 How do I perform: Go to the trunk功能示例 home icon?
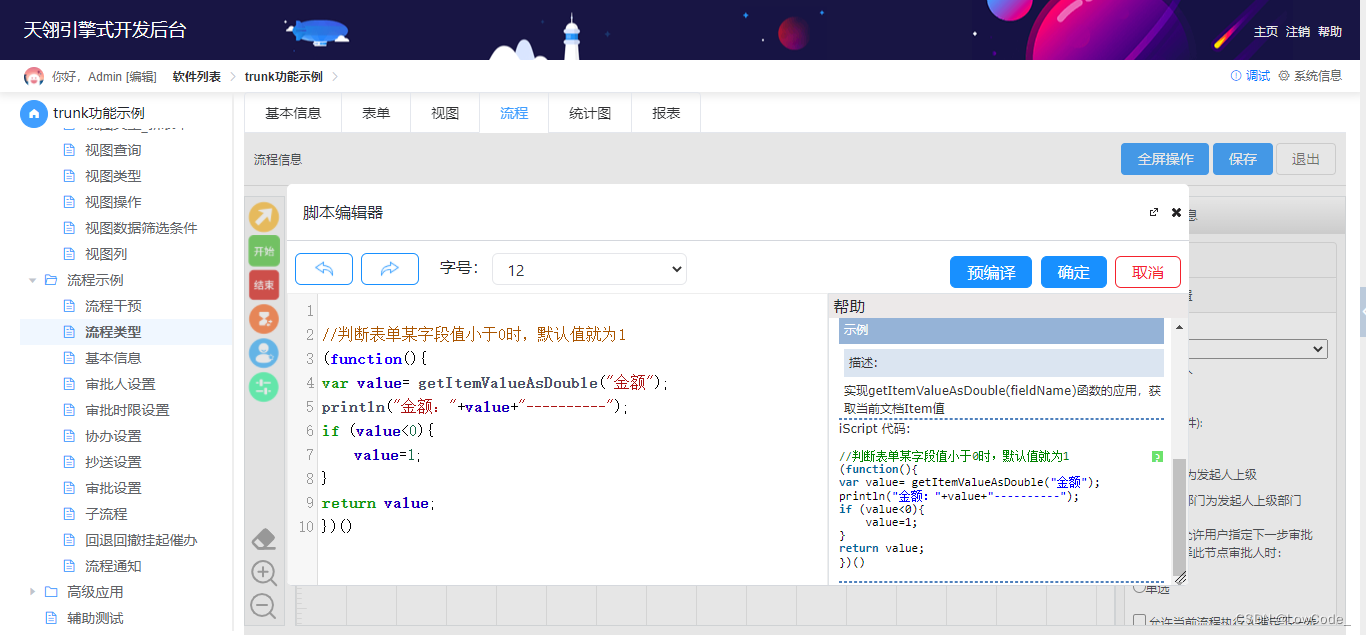[x=34, y=114]
